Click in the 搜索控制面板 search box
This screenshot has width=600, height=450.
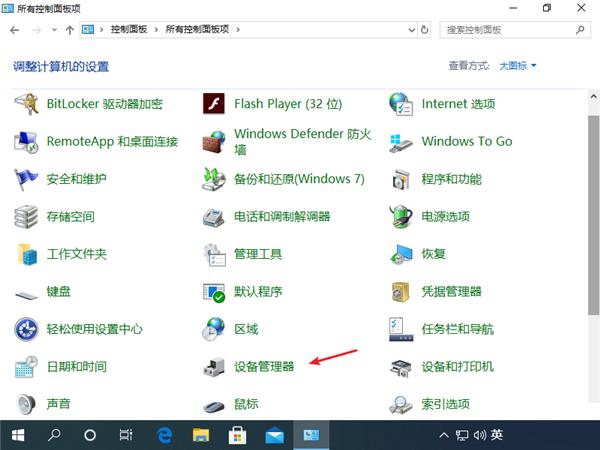pos(515,30)
